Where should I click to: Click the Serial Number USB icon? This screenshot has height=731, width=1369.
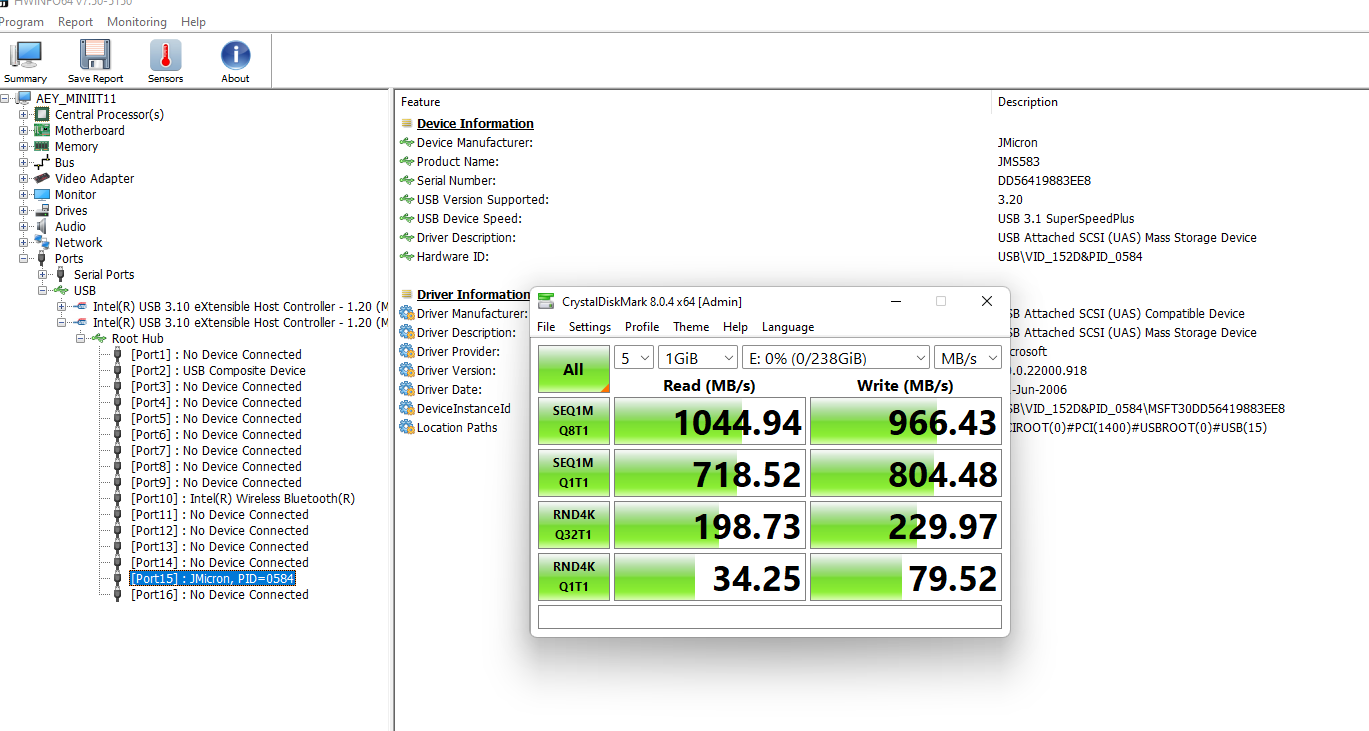(407, 180)
